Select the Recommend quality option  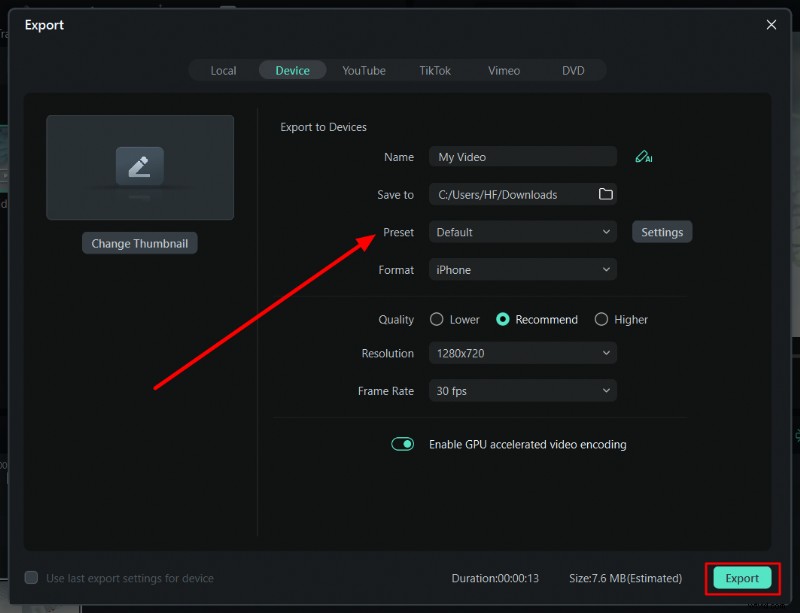505,319
